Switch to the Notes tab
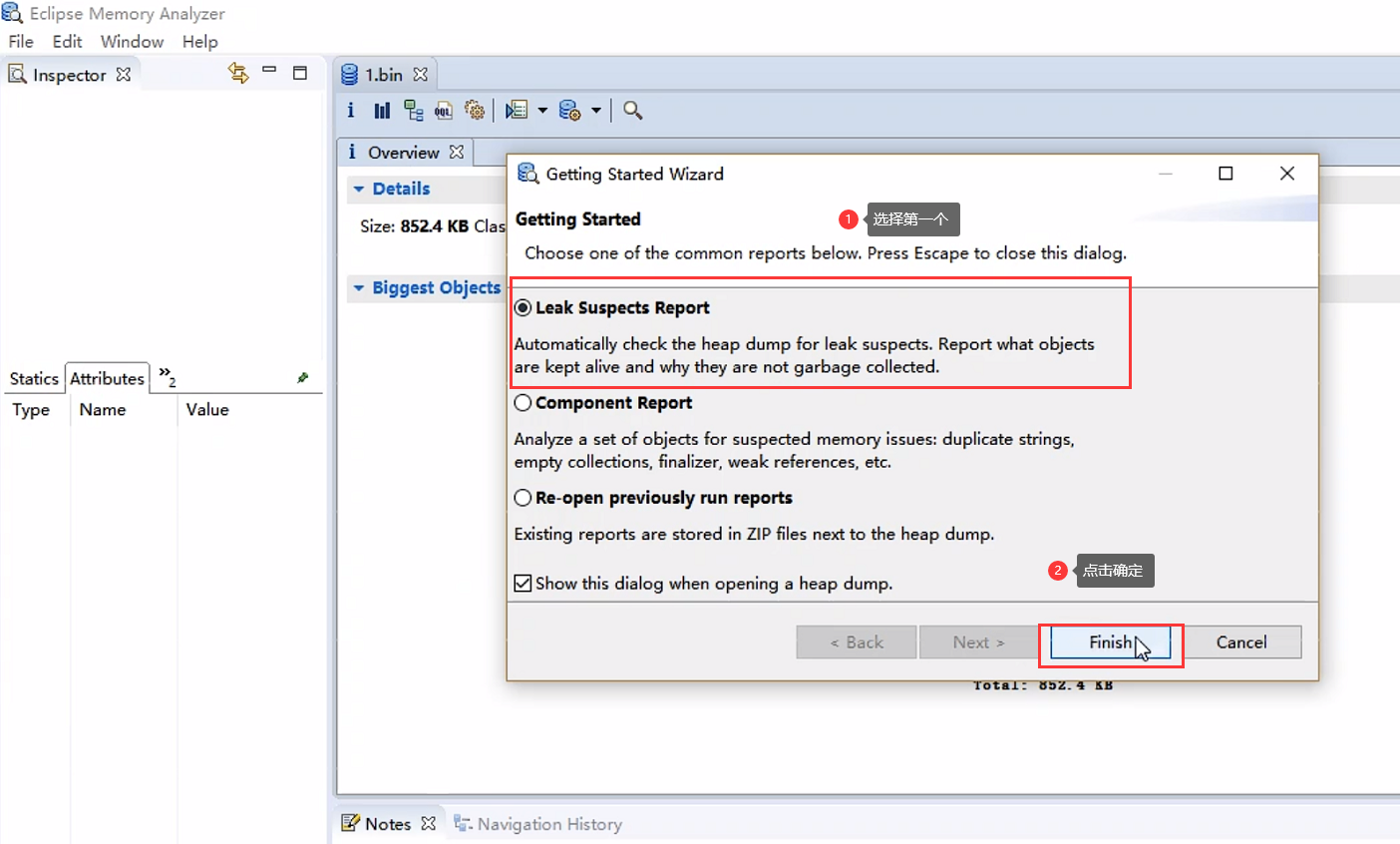1400x844 pixels. (388, 823)
